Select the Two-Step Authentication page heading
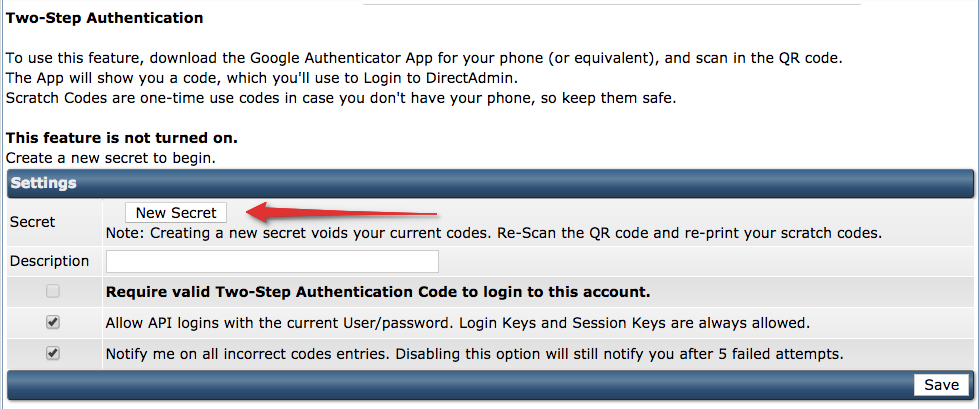Viewport: 979px width, 409px height. (105, 18)
